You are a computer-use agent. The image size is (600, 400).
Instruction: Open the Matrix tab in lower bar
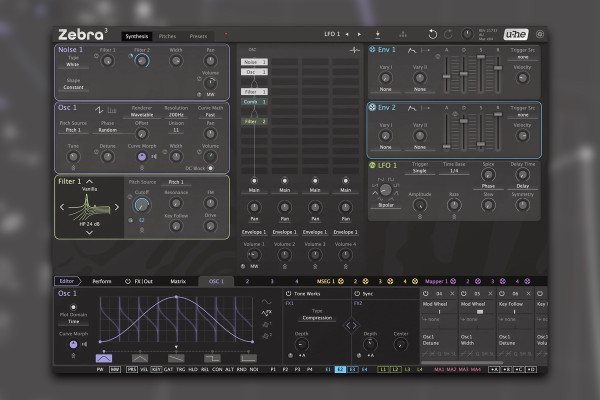(178, 282)
